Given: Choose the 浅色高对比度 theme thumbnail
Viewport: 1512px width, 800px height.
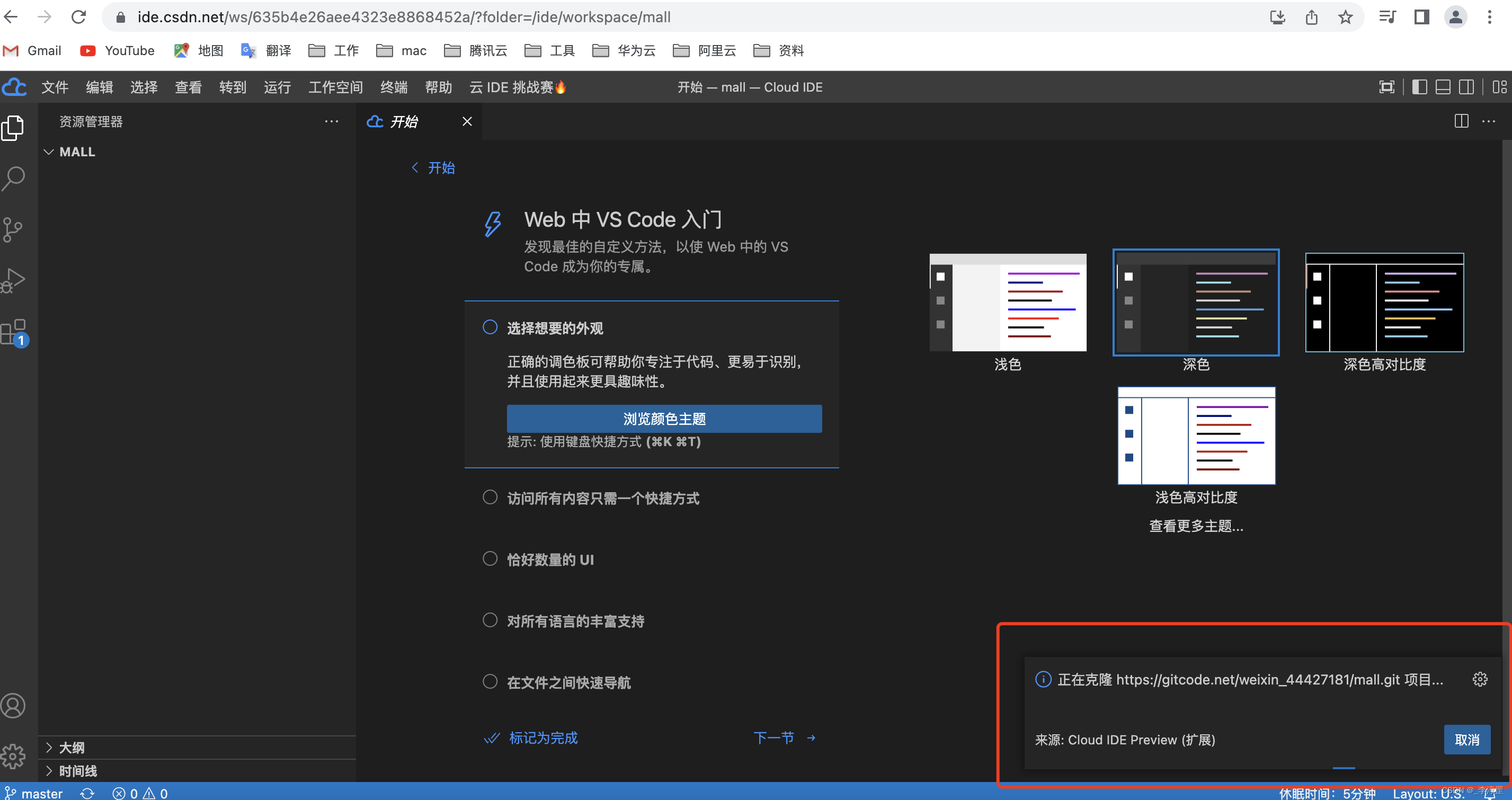Looking at the screenshot, I should 1196,435.
